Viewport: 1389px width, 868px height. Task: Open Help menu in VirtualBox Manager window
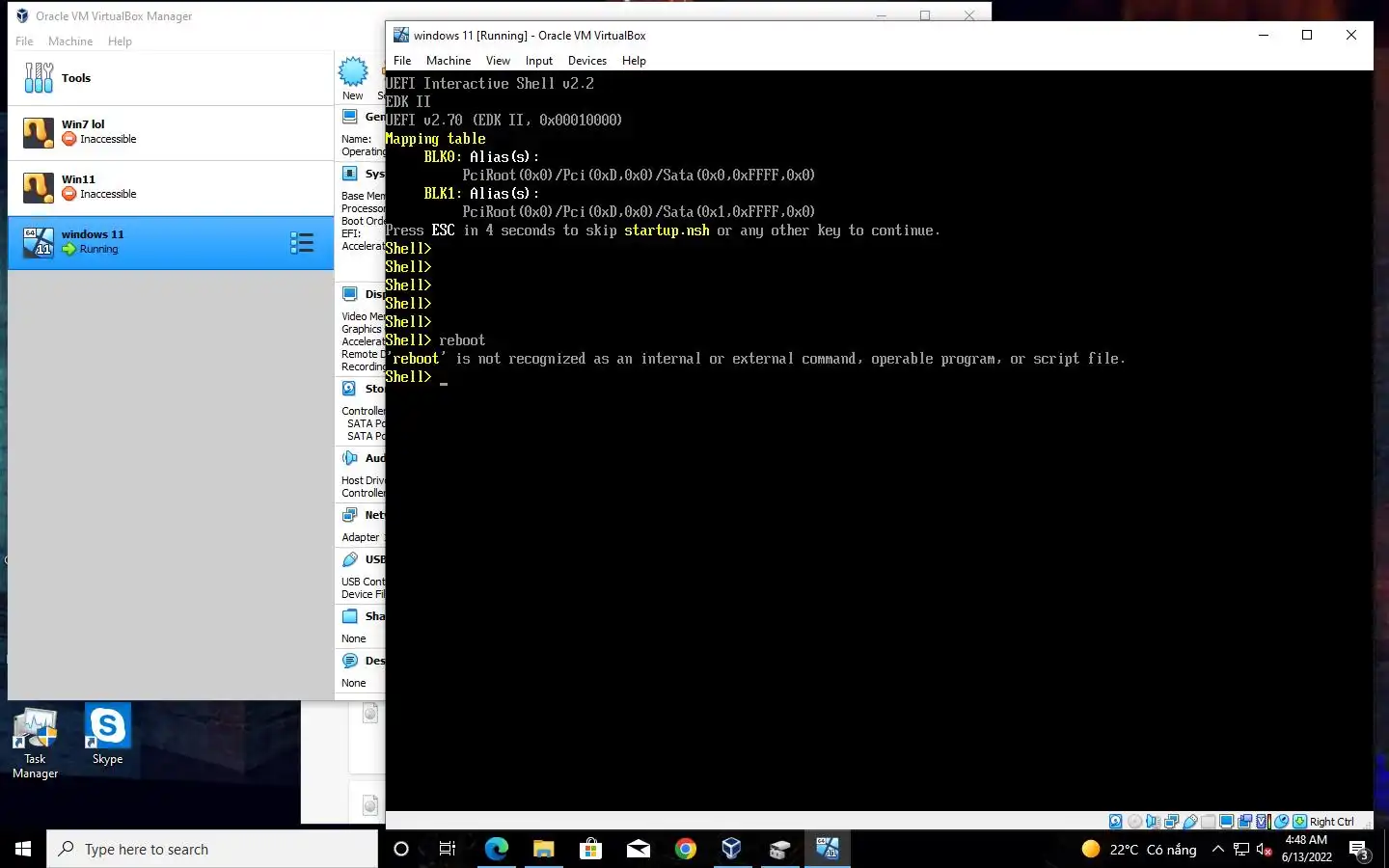pos(120,41)
